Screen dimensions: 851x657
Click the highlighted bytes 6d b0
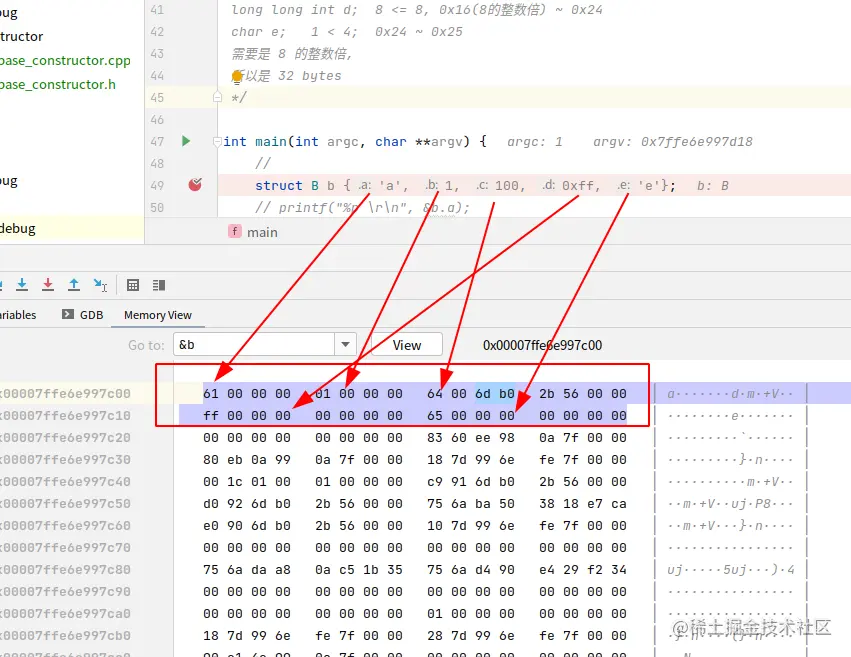(x=494, y=393)
